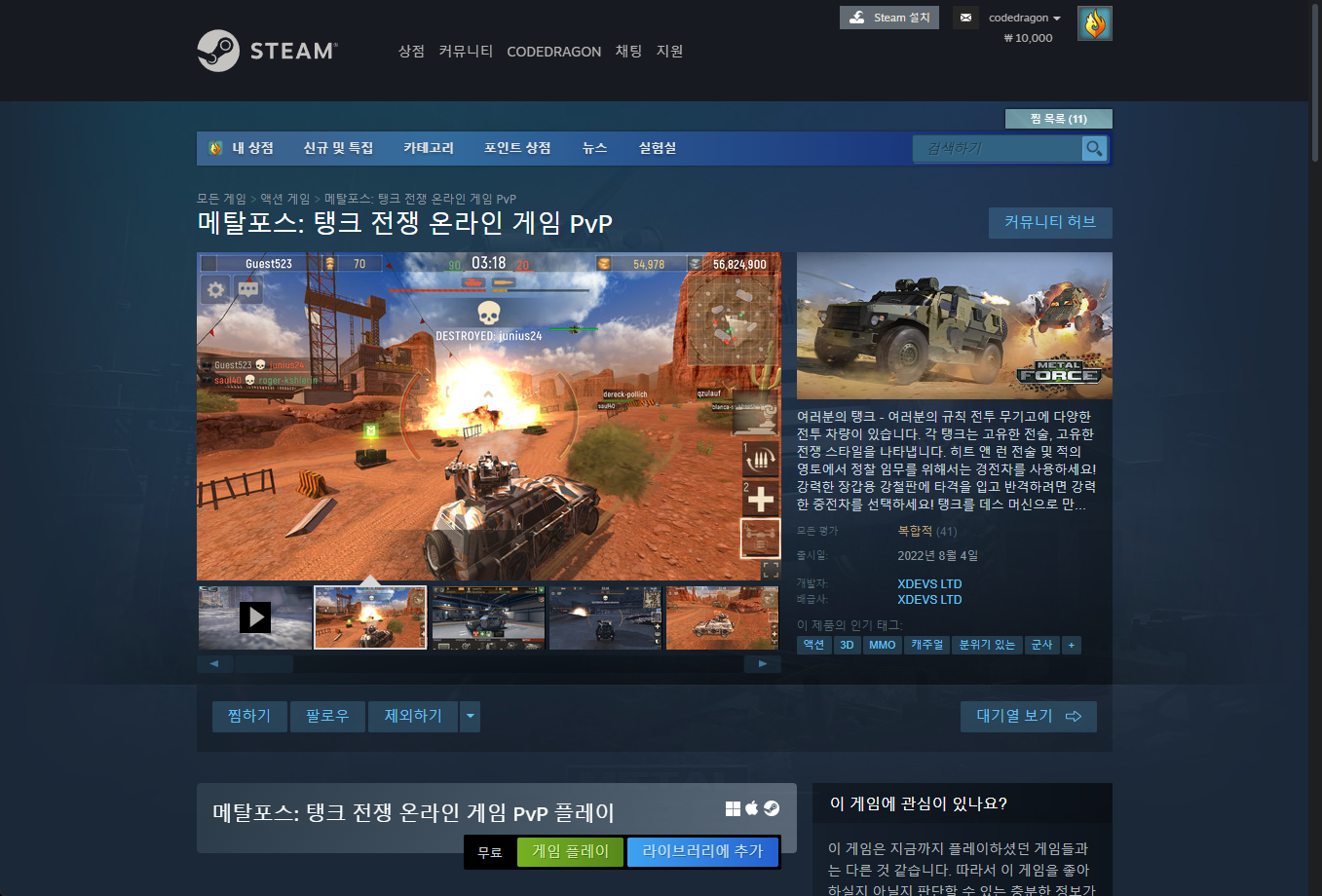Select the explosion screenshot thumbnail
Image resolution: width=1322 pixels, height=896 pixels.
[370, 617]
